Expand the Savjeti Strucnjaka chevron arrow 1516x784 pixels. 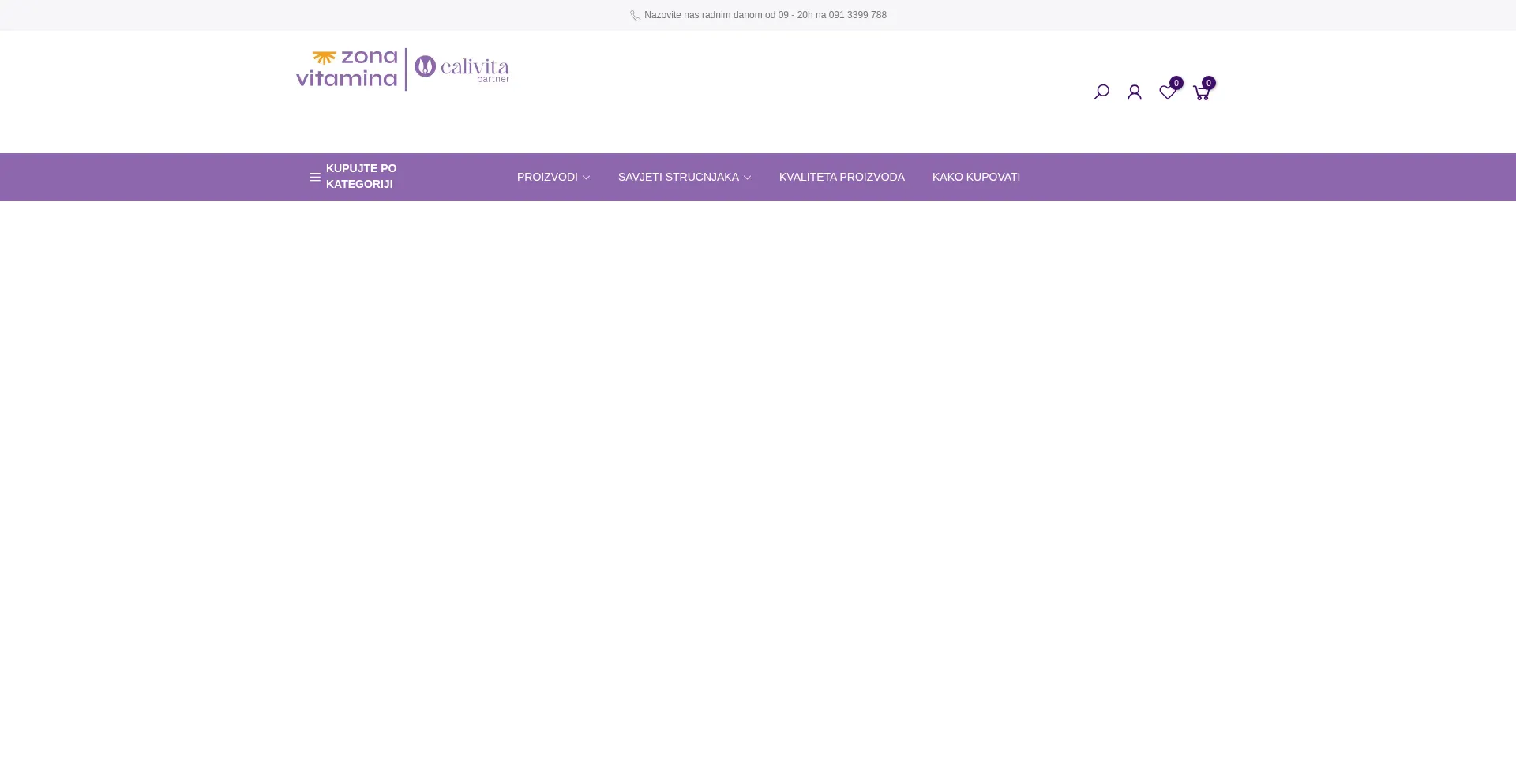pyautogui.click(x=747, y=178)
